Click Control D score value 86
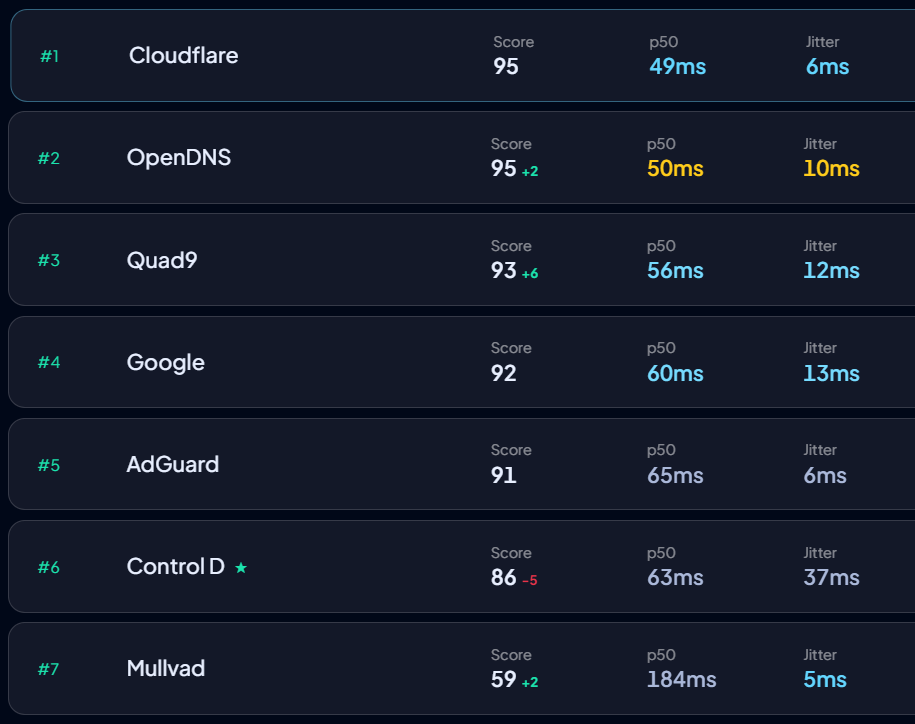The image size is (915, 724). (x=504, y=578)
